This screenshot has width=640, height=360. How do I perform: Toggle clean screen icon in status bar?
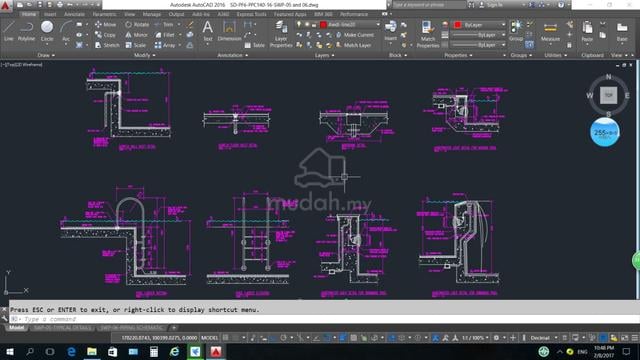tap(624, 338)
